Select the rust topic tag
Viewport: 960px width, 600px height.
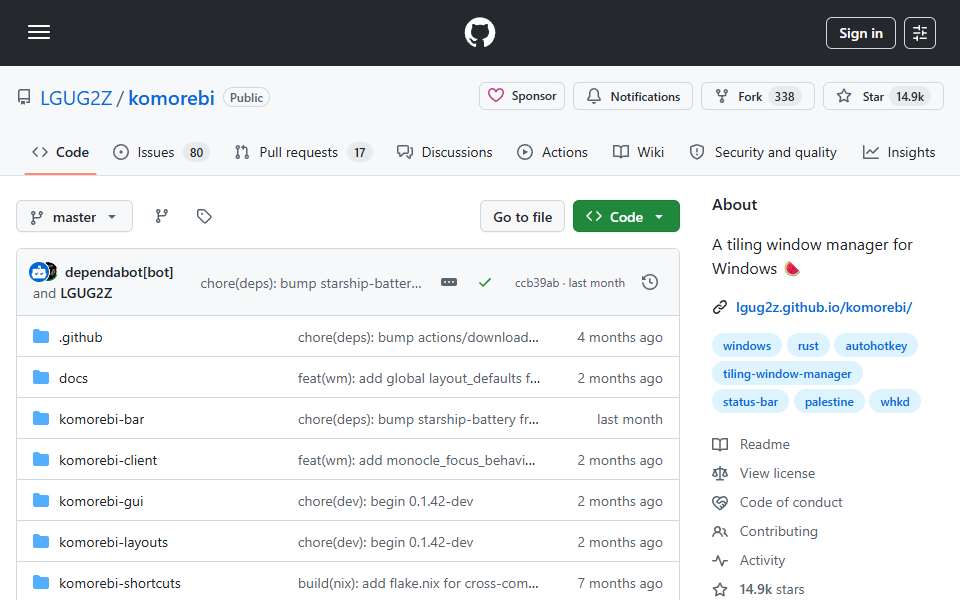coord(808,346)
